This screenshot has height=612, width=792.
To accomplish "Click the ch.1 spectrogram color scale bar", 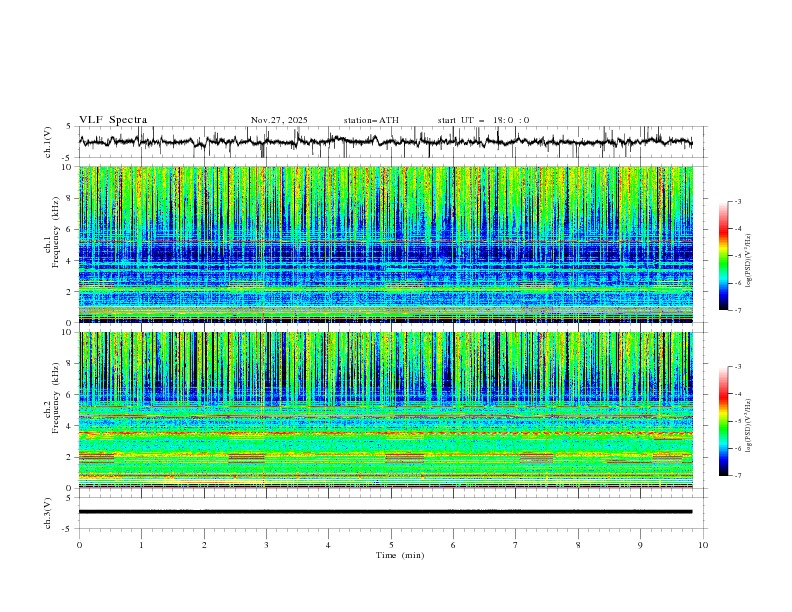I will point(723,256).
